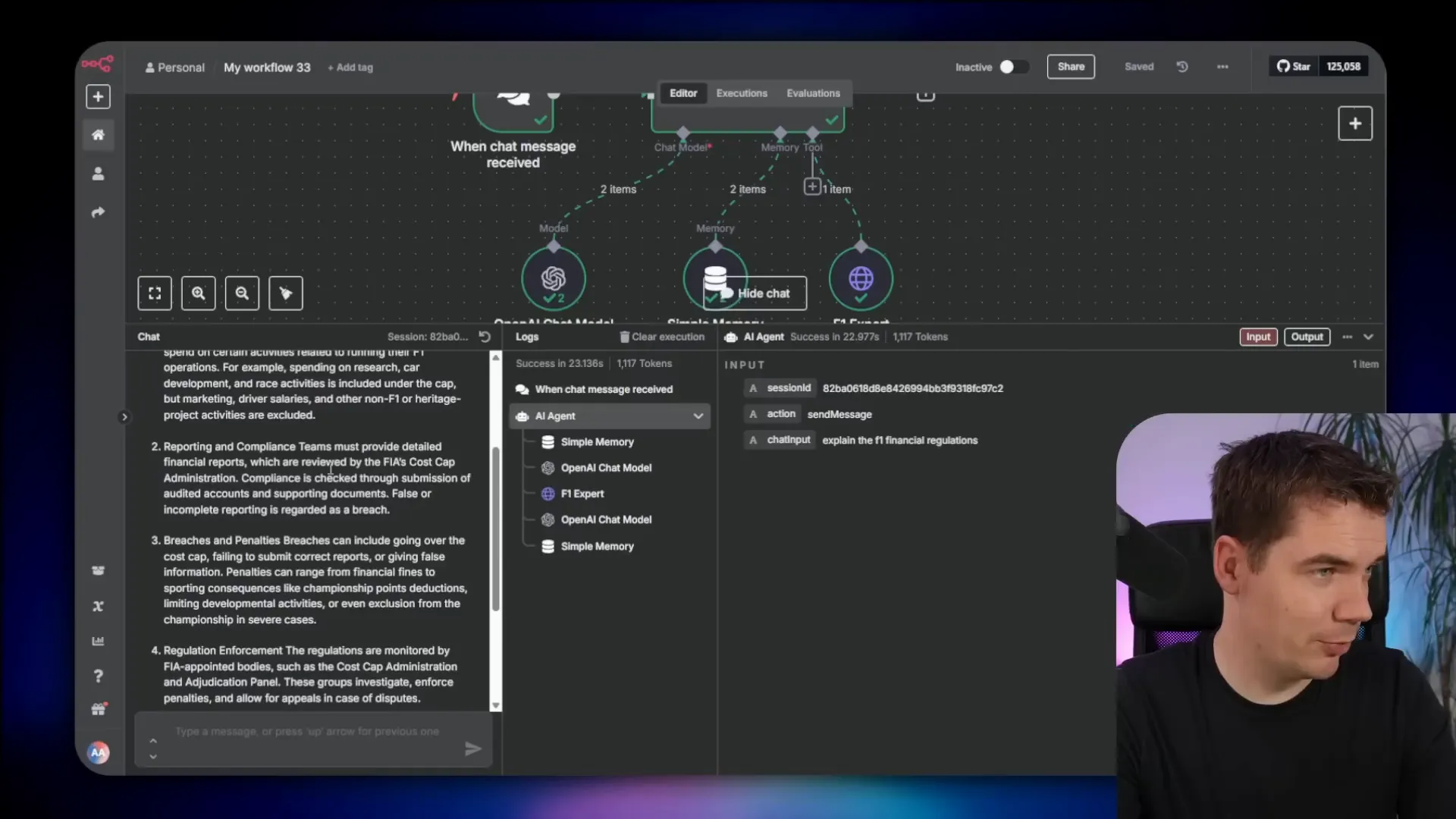
Task: Click the GitHub Star button
Action: point(1294,67)
